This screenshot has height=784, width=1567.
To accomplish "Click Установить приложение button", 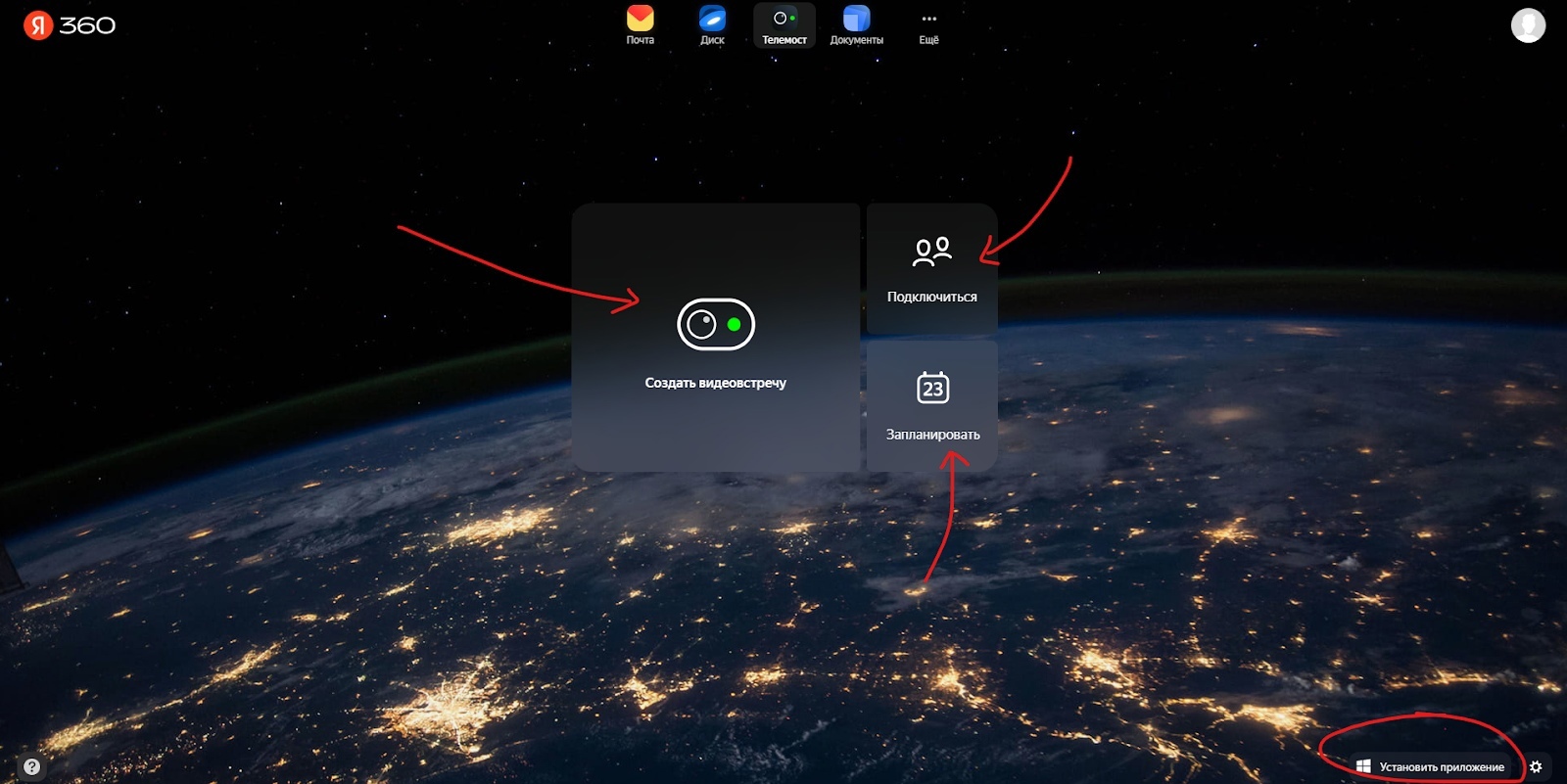I will [1430, 766].
